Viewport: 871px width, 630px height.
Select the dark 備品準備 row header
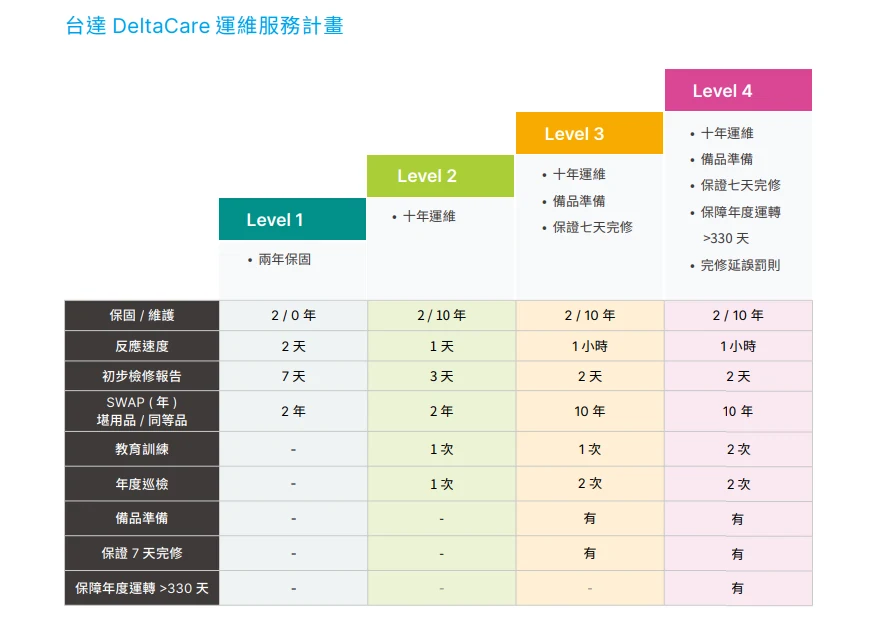click(x=142, y=518)
